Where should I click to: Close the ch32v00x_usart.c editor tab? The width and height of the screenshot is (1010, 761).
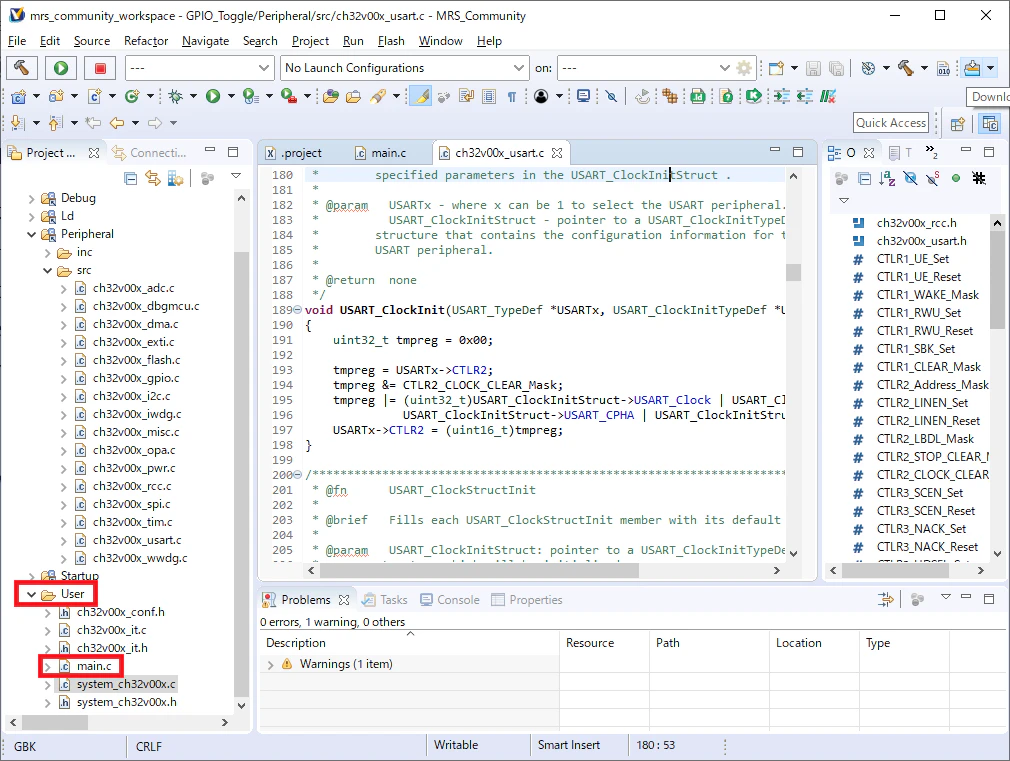(x=557, y=153)
